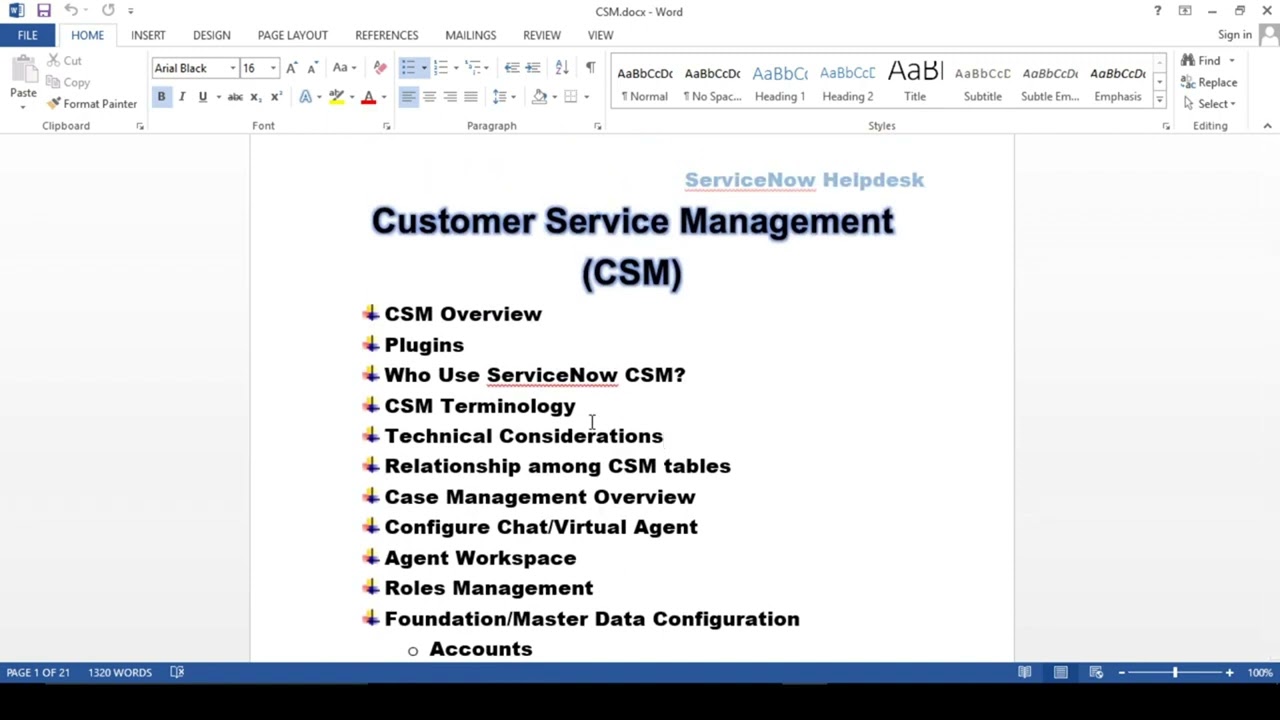Open Styles pane launcher
The height and width of the screenshot is (720, 1280).
[x=1165, y=126]
